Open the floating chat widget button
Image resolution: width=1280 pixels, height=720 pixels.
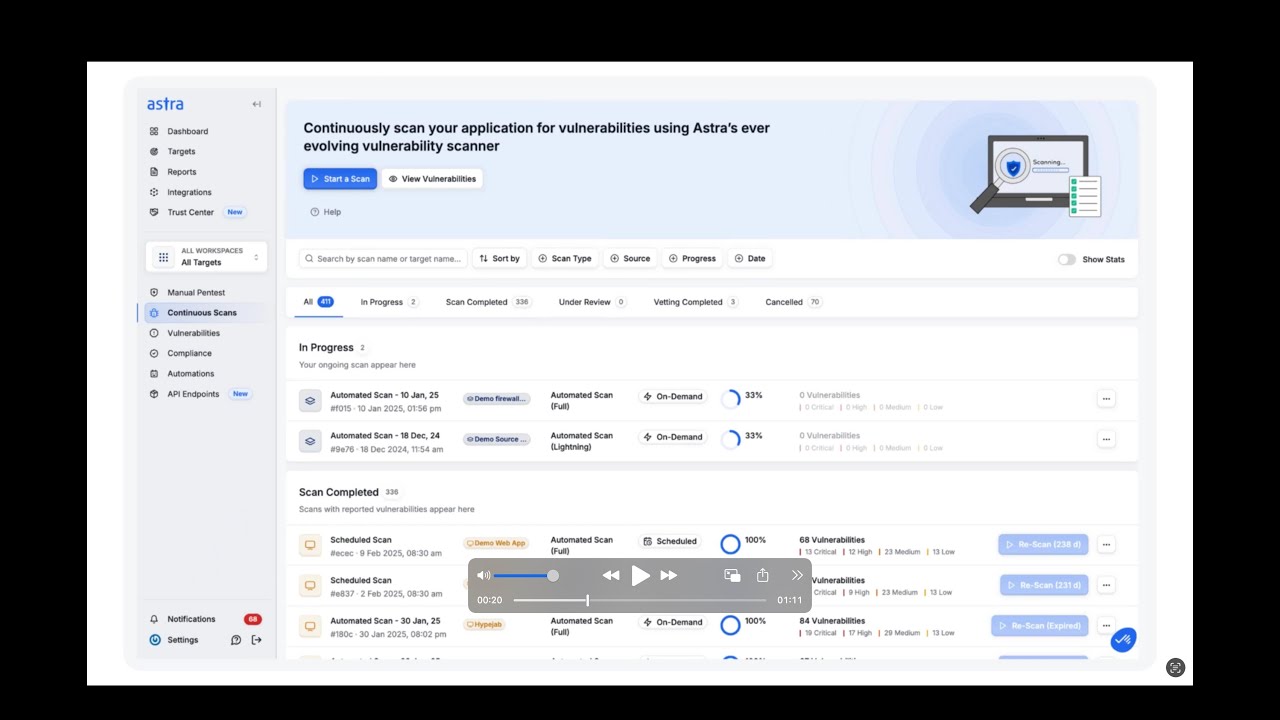point(1123,639)
